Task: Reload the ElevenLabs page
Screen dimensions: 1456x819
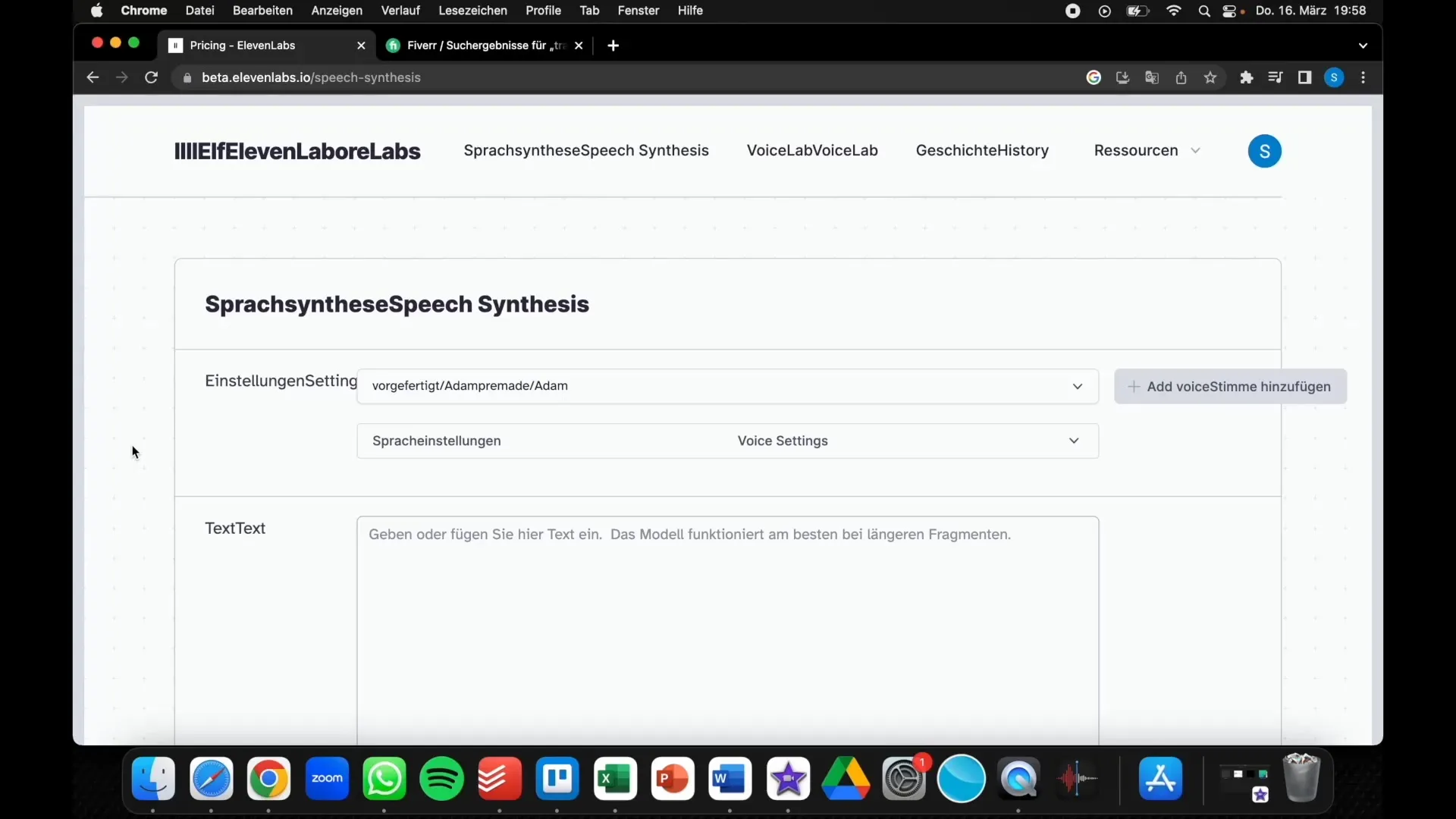Action: 151,77
